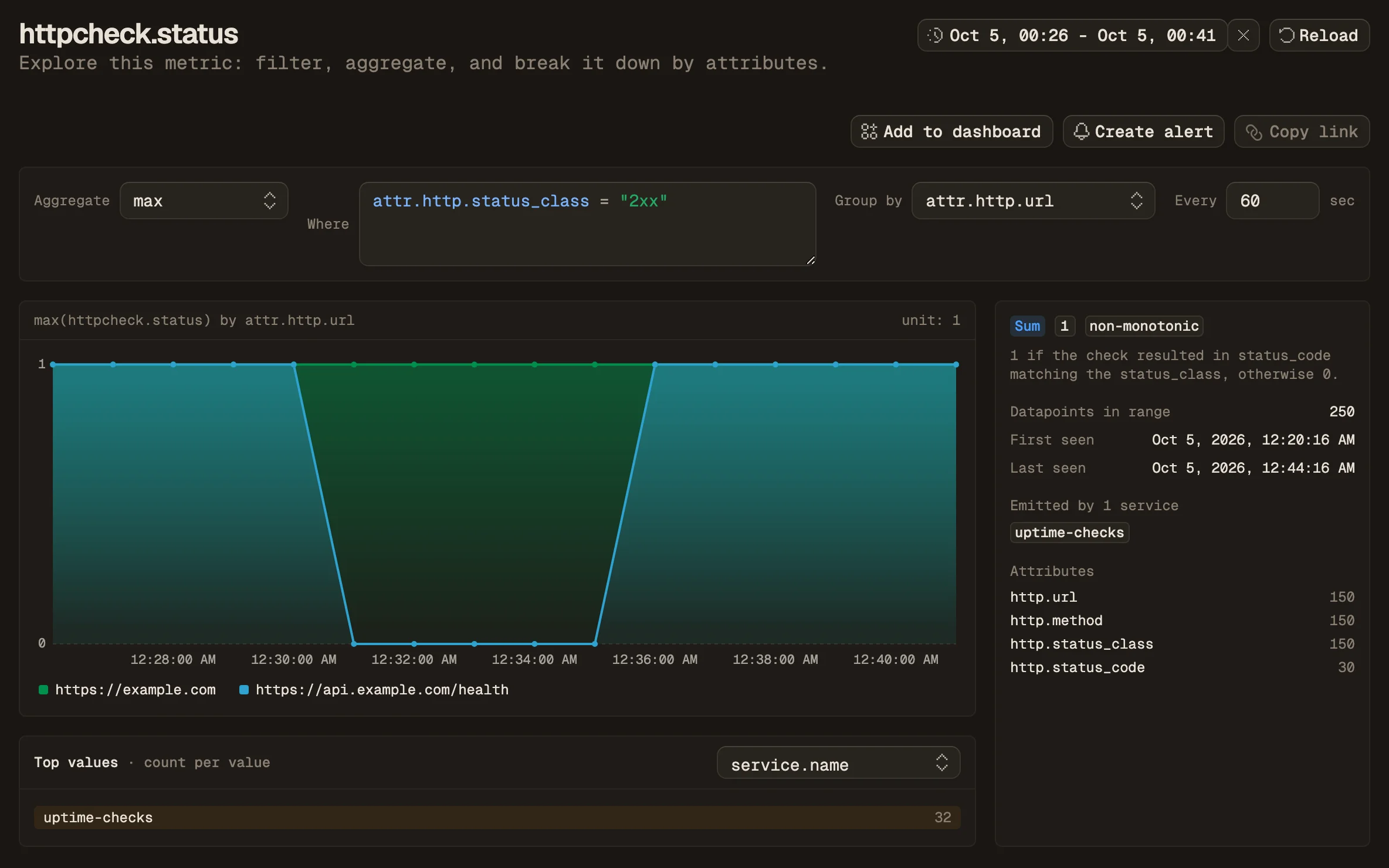Clear the time range with X button
The image size is (1389, 868).
[x=1243, y=35]
